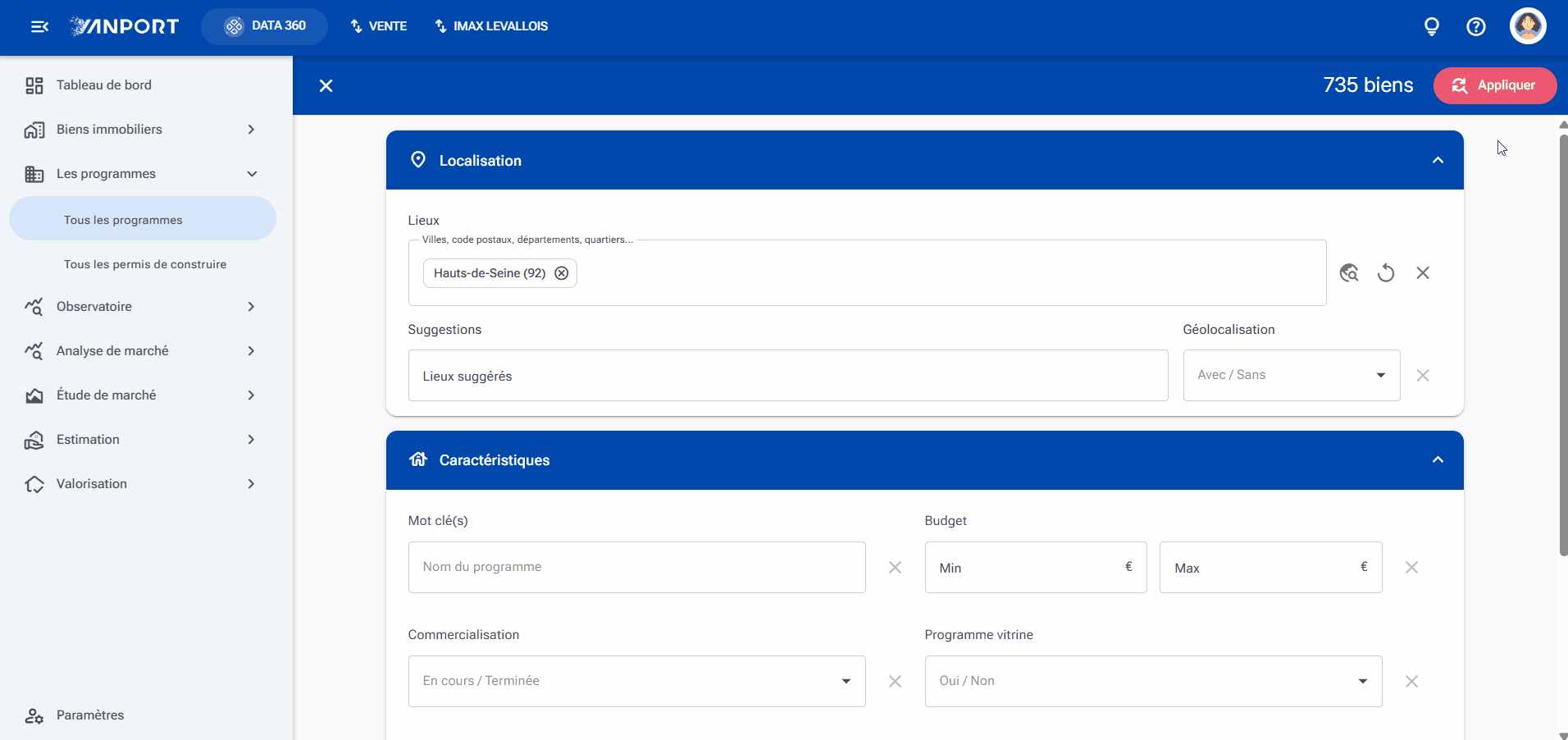This screenshot has height=740, width=1568.
Task: Collapse the Localisation section
Action: 1438,160
